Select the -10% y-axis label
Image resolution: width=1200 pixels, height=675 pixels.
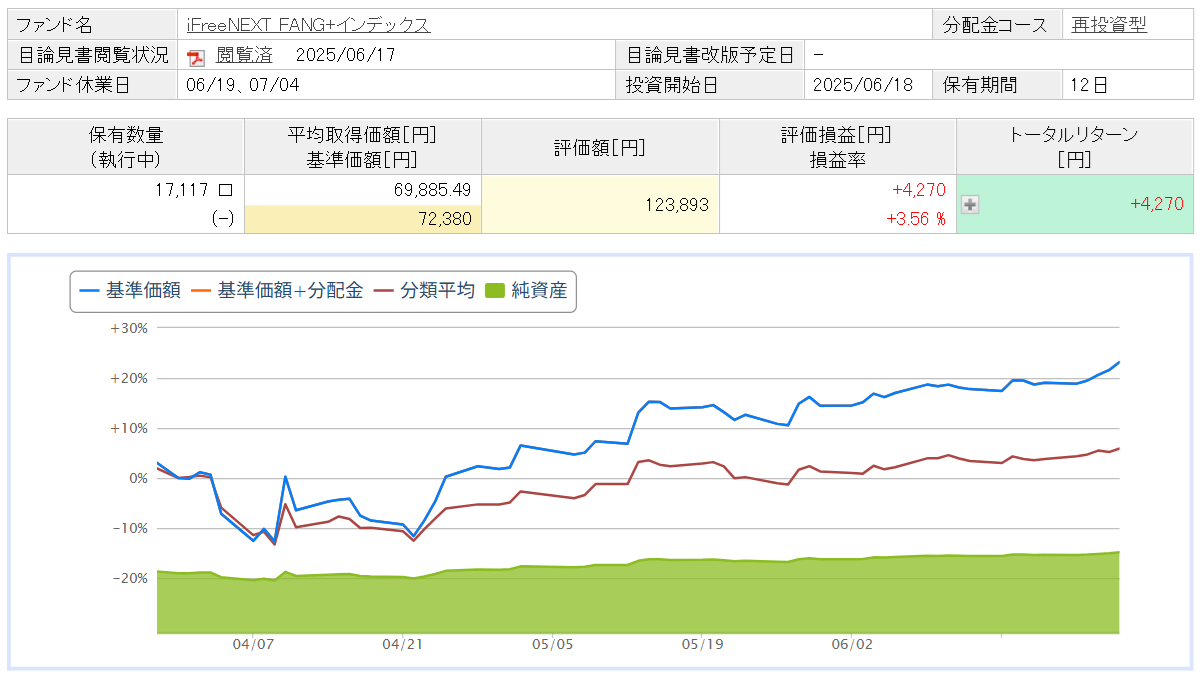130,528
